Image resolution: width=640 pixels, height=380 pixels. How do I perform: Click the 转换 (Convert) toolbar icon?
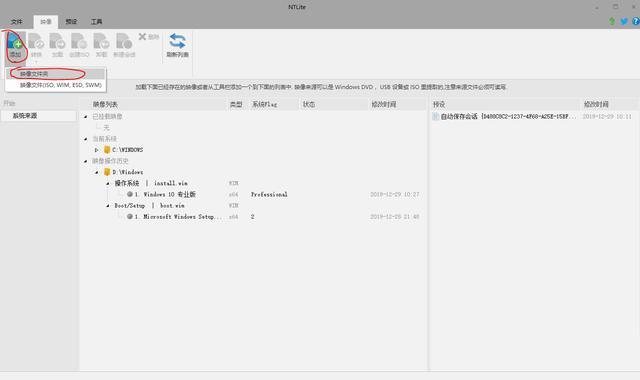[x=36, y=41]
